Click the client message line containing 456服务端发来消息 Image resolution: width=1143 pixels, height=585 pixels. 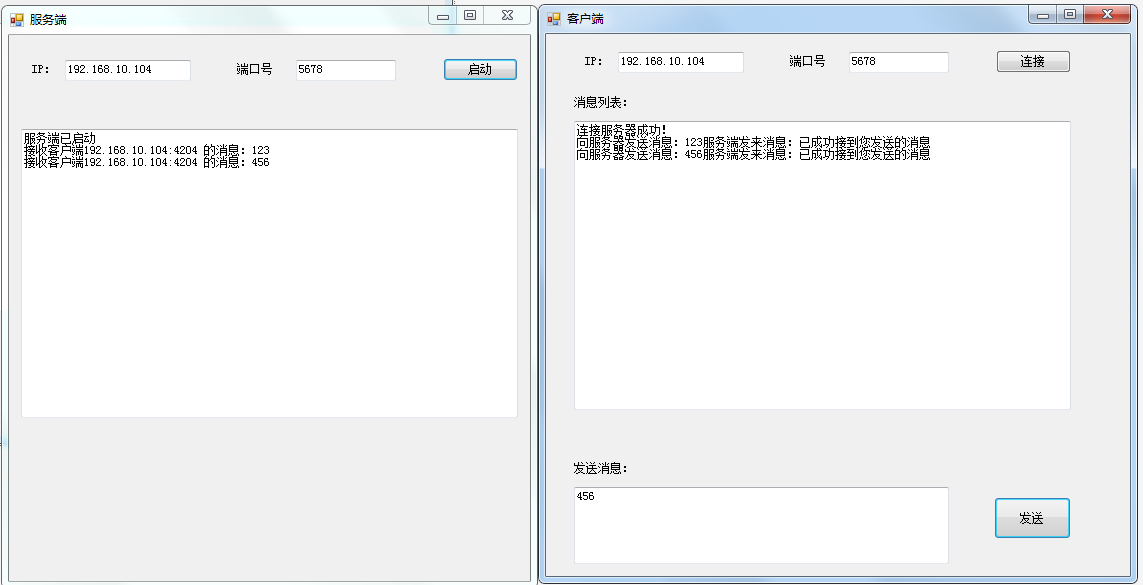[x=753, y=154]
